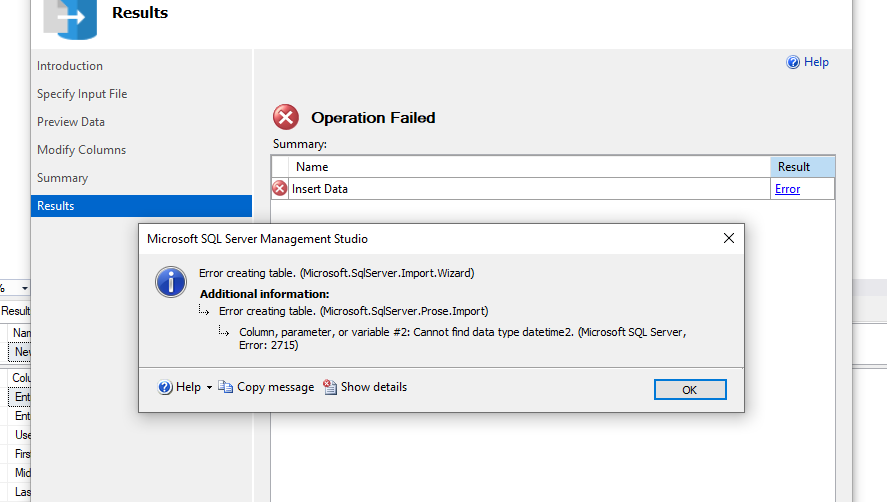This screenshot has width=887, height=502.
Task: Go to the Modify Columns step
Action: [x=81, y=150]
